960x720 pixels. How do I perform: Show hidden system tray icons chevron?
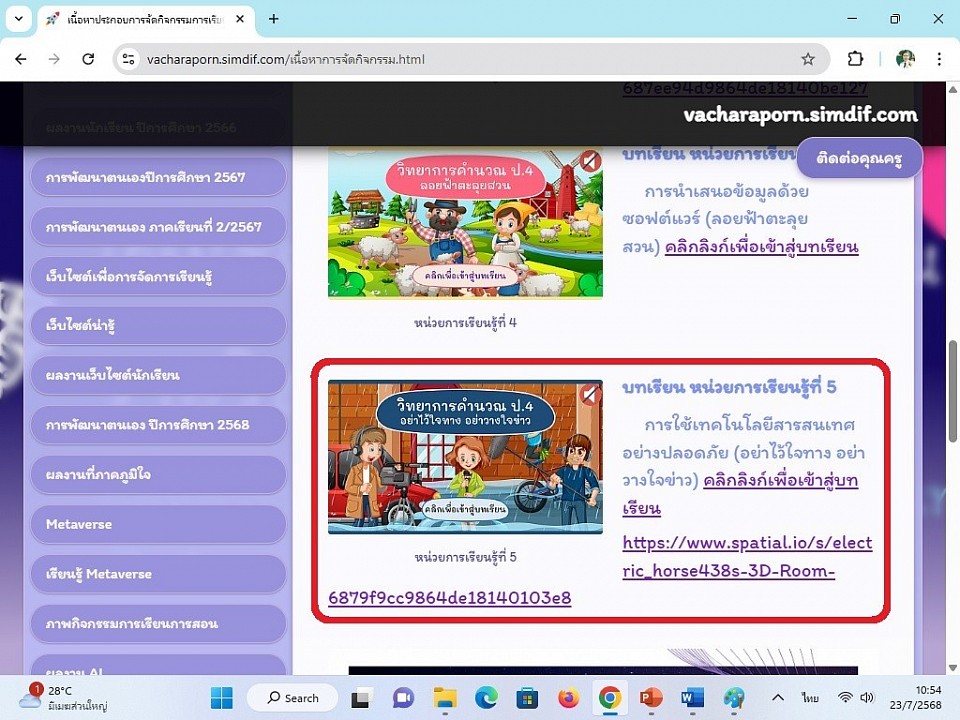(777, 697)
